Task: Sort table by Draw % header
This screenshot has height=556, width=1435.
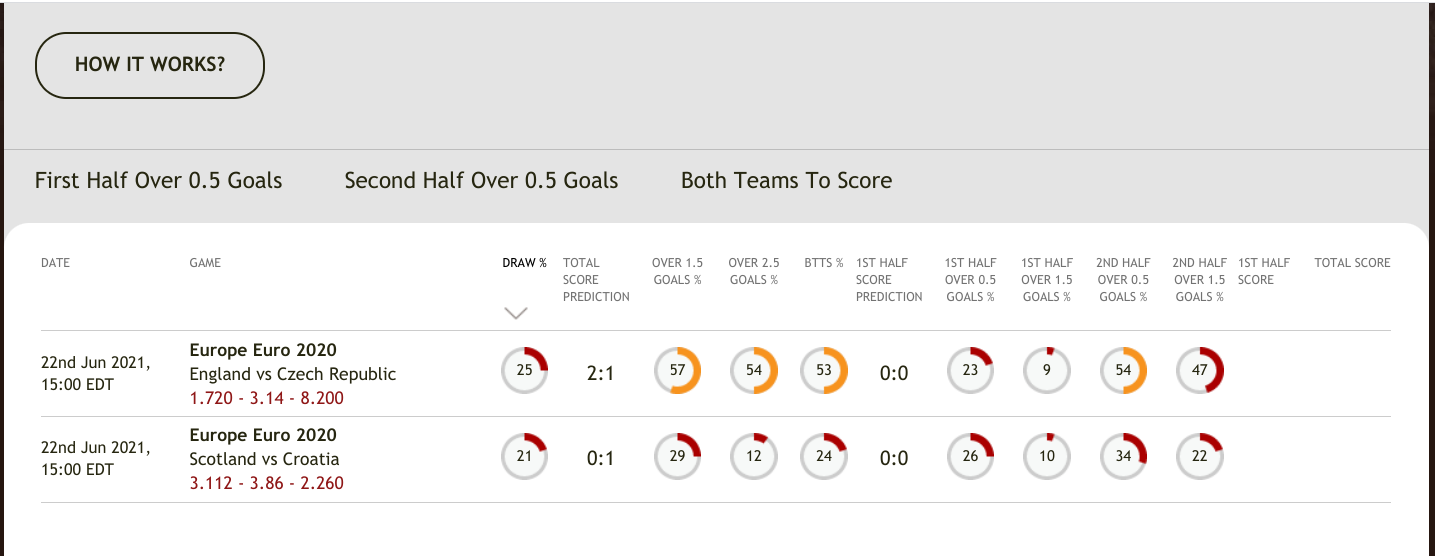Action: click(x=524, y=263)
